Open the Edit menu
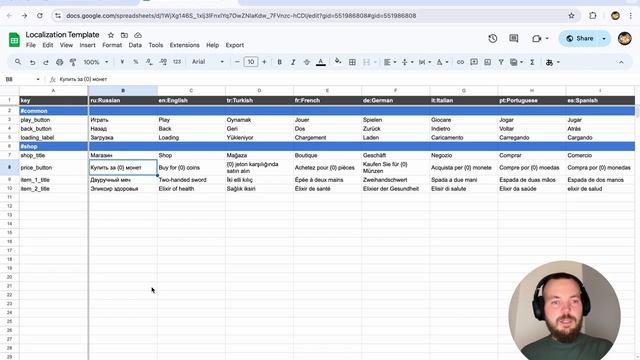Image resolution: width=640 pixels, height=360 pixels. pyautogui.click(x=48, y=45)
